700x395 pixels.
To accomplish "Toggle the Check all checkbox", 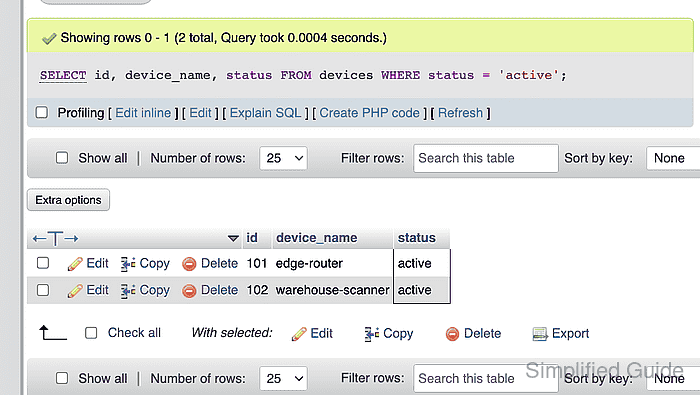I will click(x=91, y=333).
